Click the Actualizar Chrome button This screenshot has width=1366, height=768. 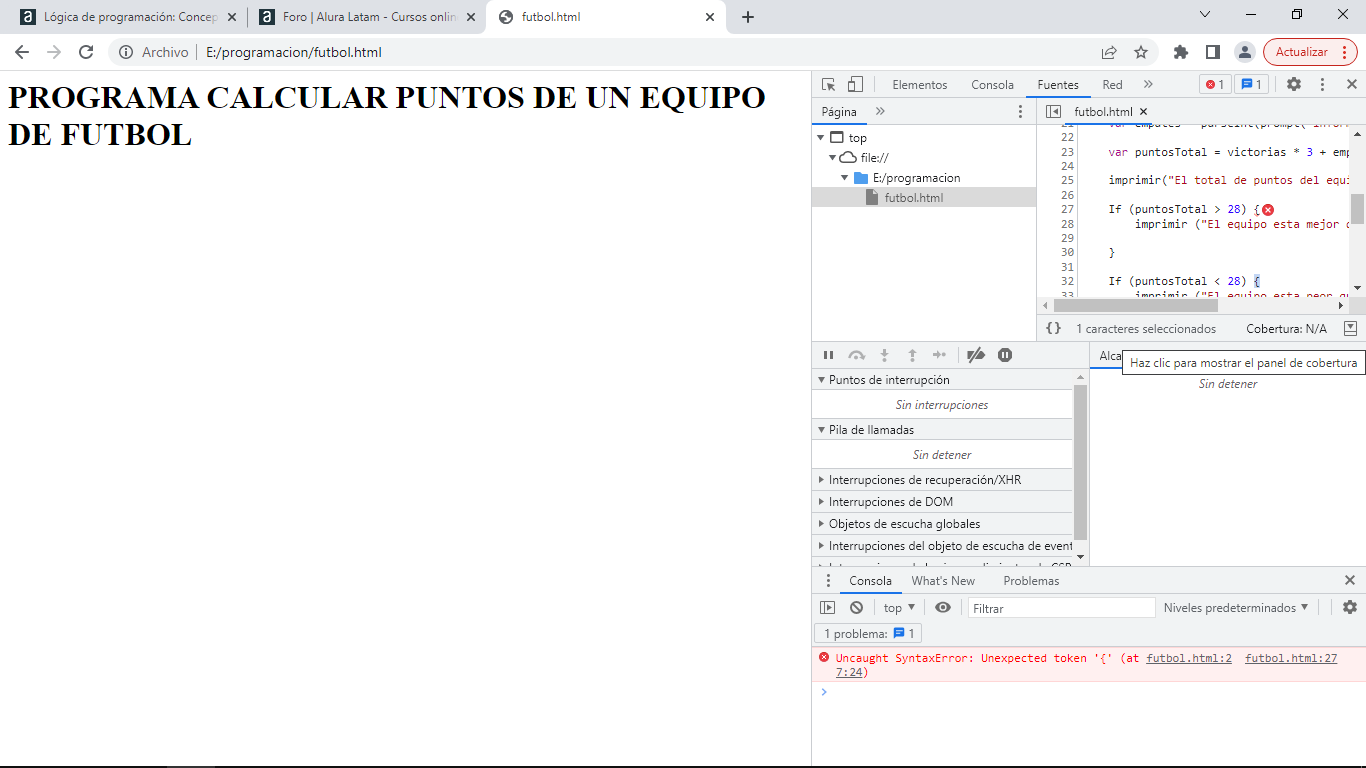(1310, 52)
